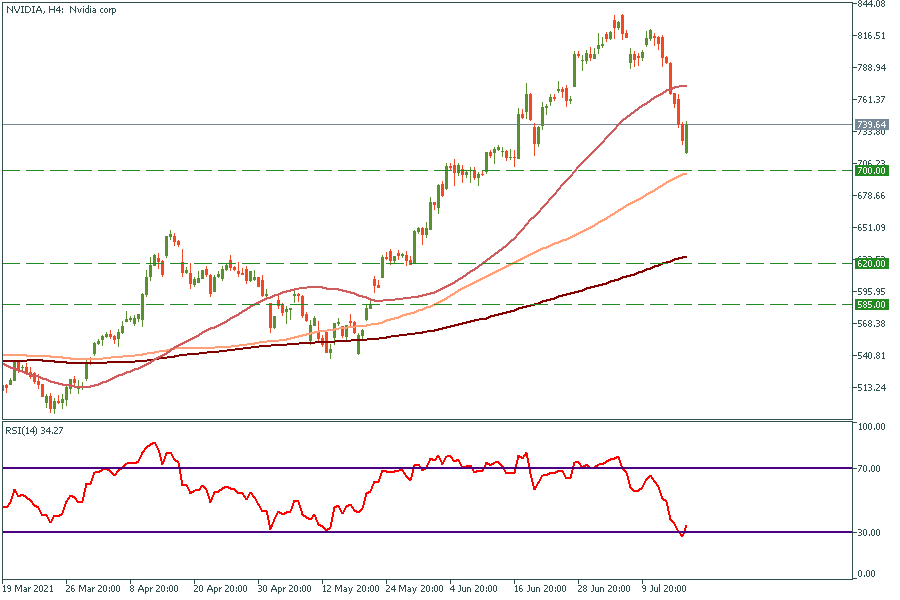Click the 844.08 top price axis label
This screenshot has height=600, width=900.
click(x=871, y=4)
